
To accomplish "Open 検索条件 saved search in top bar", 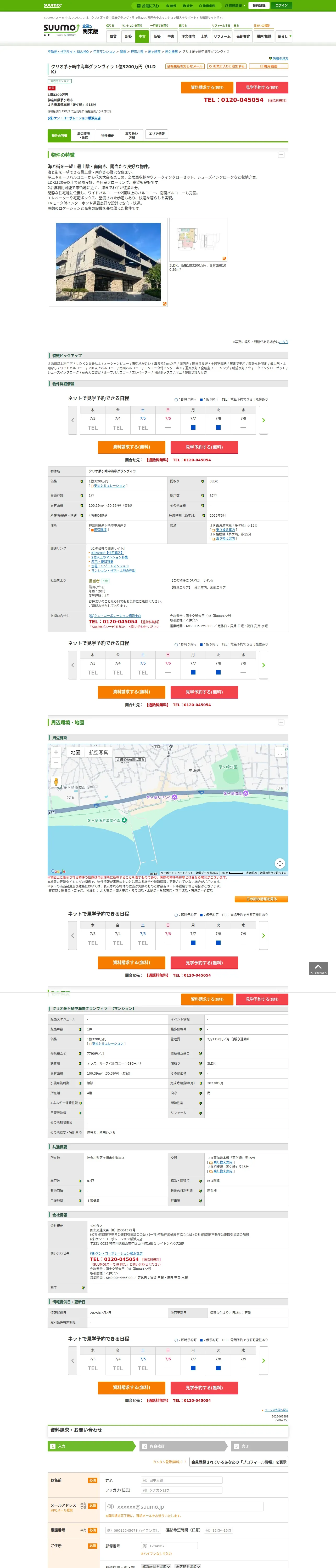I will [207, 5].
